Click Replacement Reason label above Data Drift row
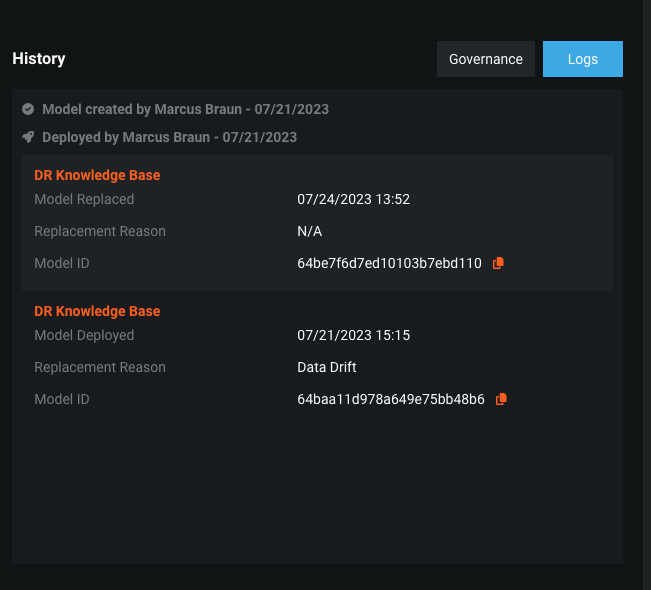This screenshot has width=651, height=590. tap(100, 367)
